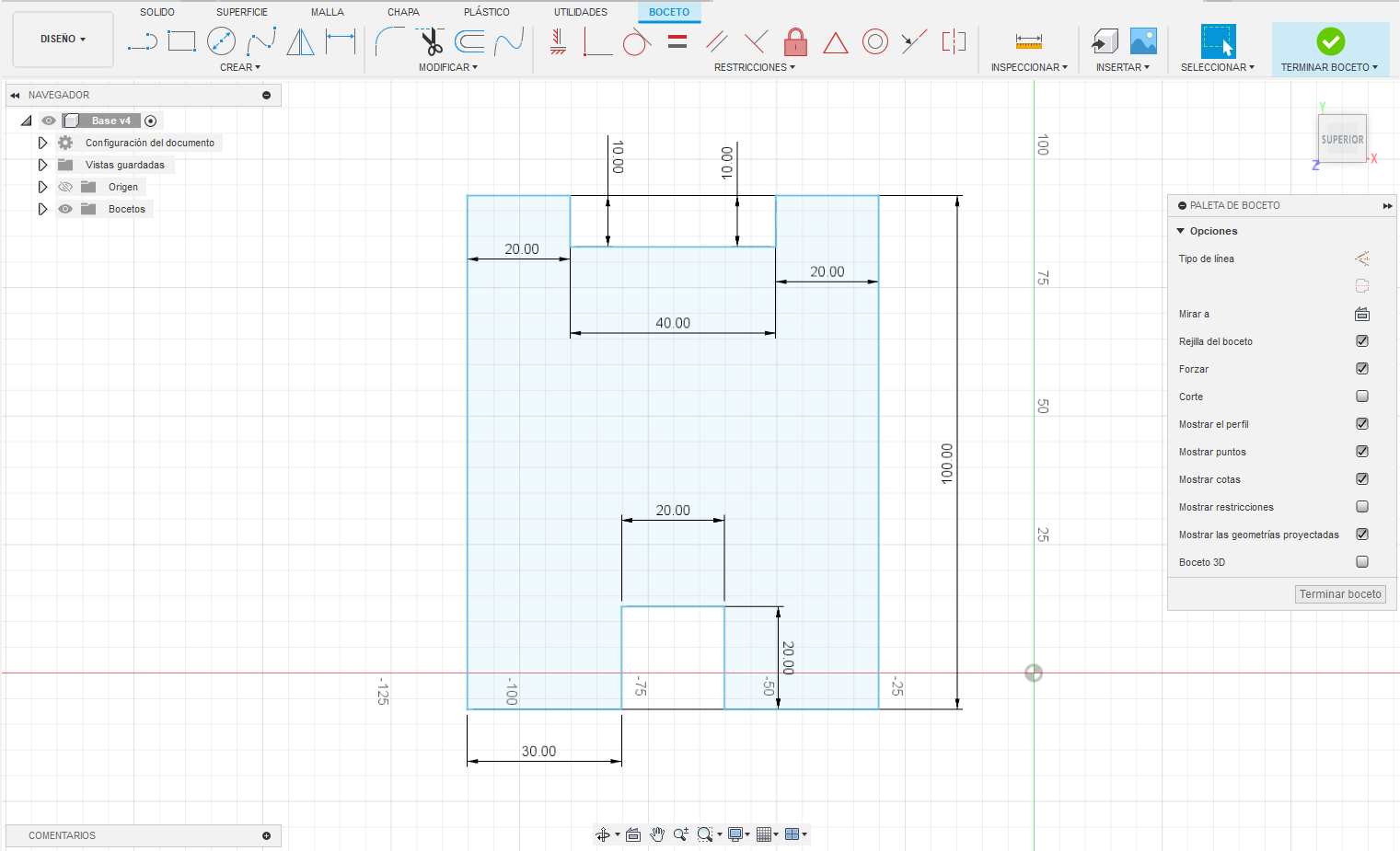Image resolution: width=1400 pixels, height=851 pixels.
Task: Switch to the PLÁSTICO tab
Action: point(487,12)
